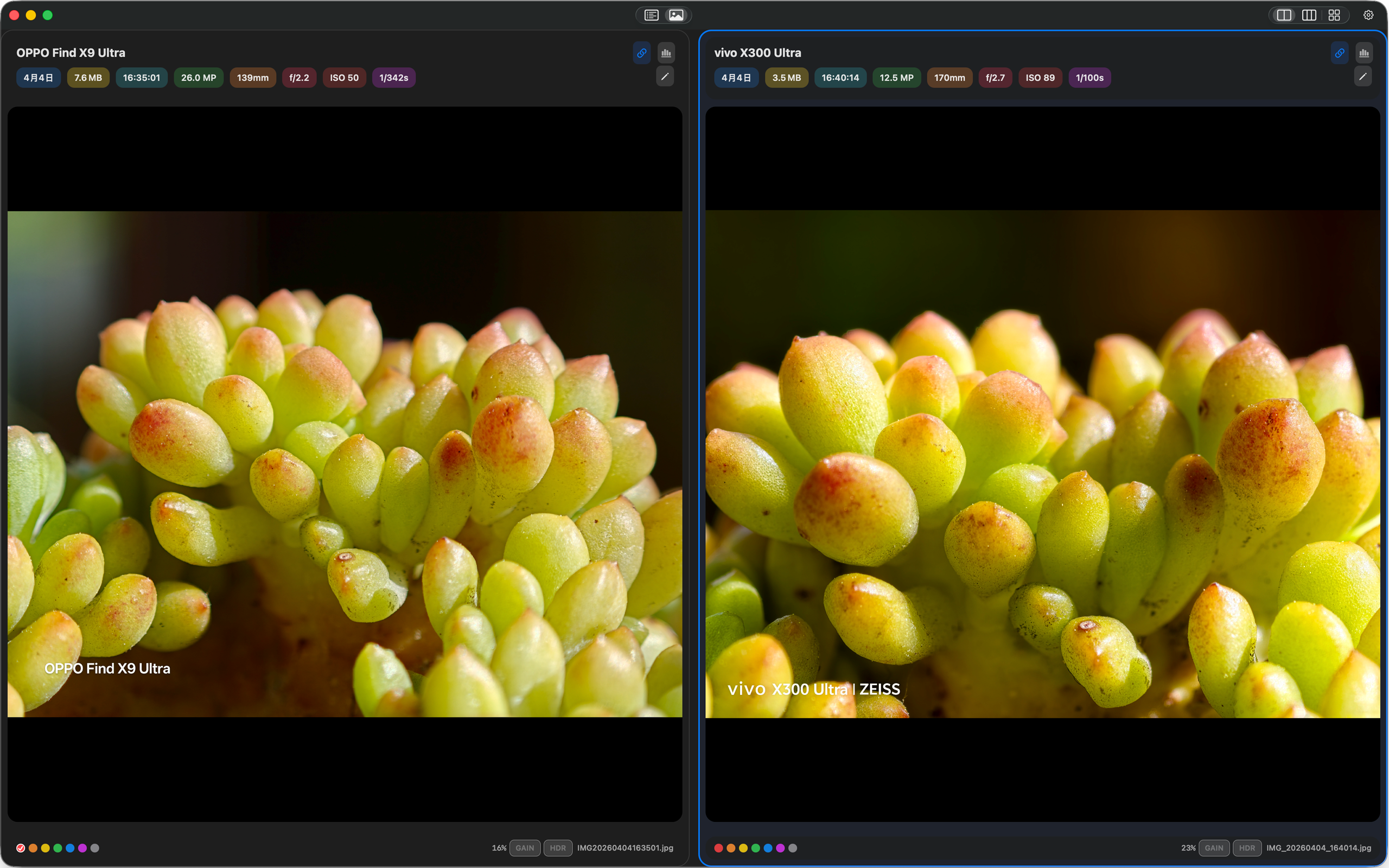Click the ISO 50 tag
Screen dimensions: 1389x868
tap(345, 78)
